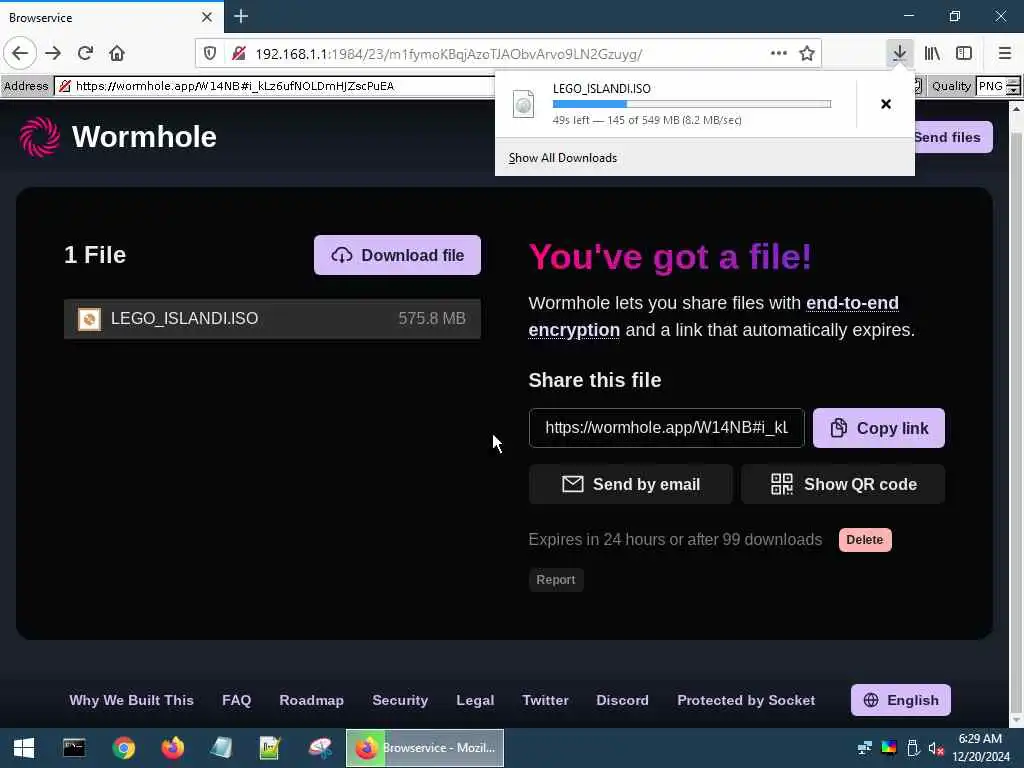Screen dimensions: 1024x768
Task: Open the Discord footer link
Action: 622,700
